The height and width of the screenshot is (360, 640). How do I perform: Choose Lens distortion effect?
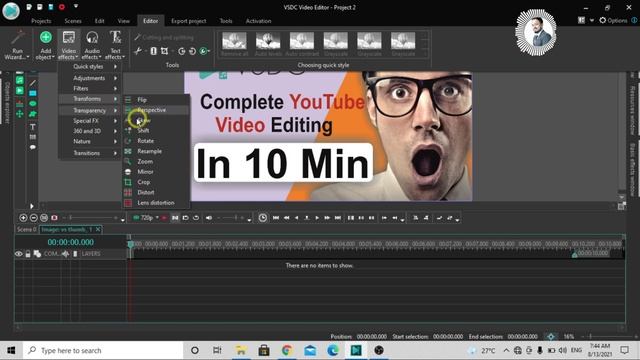coord(156,203)
